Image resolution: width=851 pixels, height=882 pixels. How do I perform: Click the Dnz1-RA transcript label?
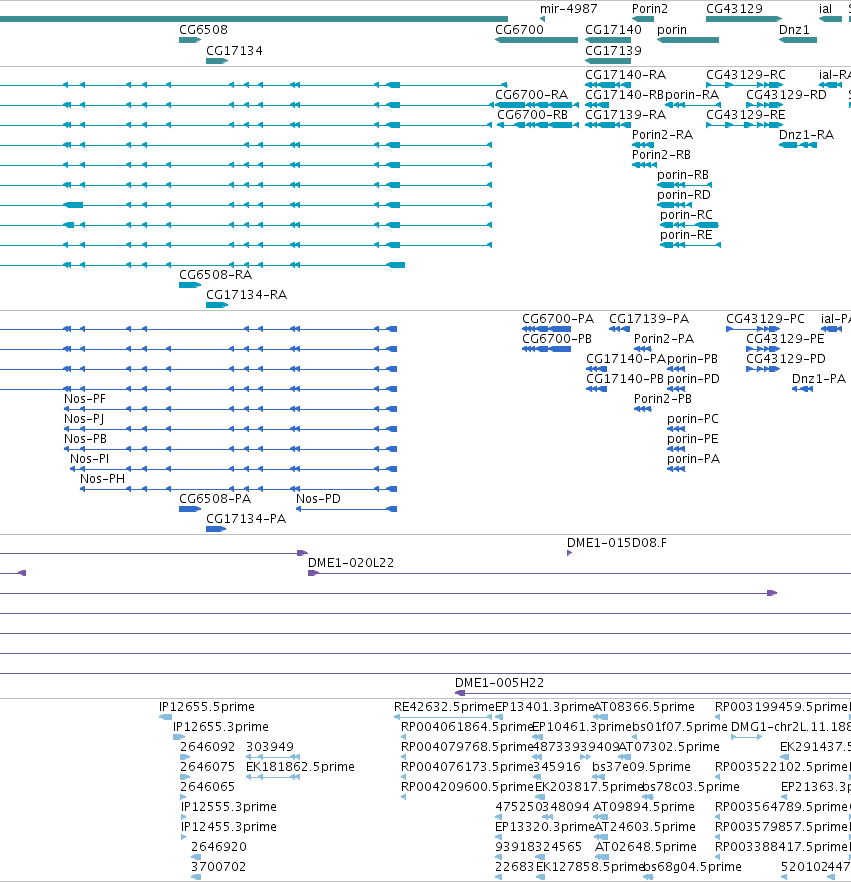807,135
